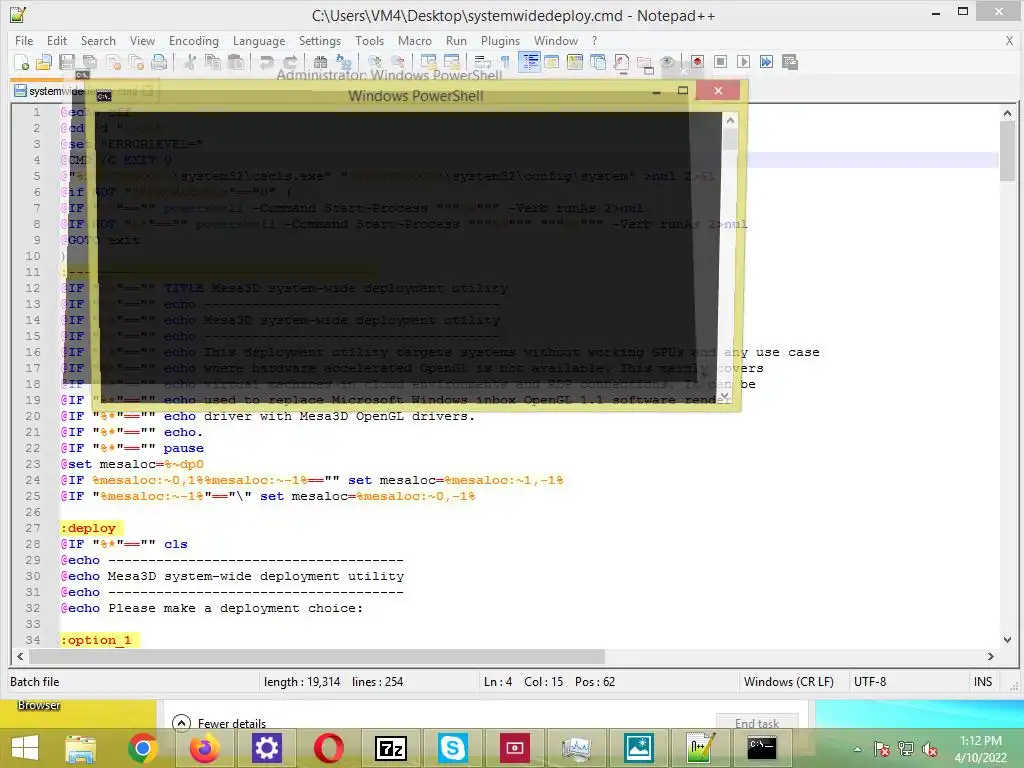Image resolution: width=1024 pixels, height=768 pixels.
Task: Save the document with the Save icon
Action: (x=67, y=62)
